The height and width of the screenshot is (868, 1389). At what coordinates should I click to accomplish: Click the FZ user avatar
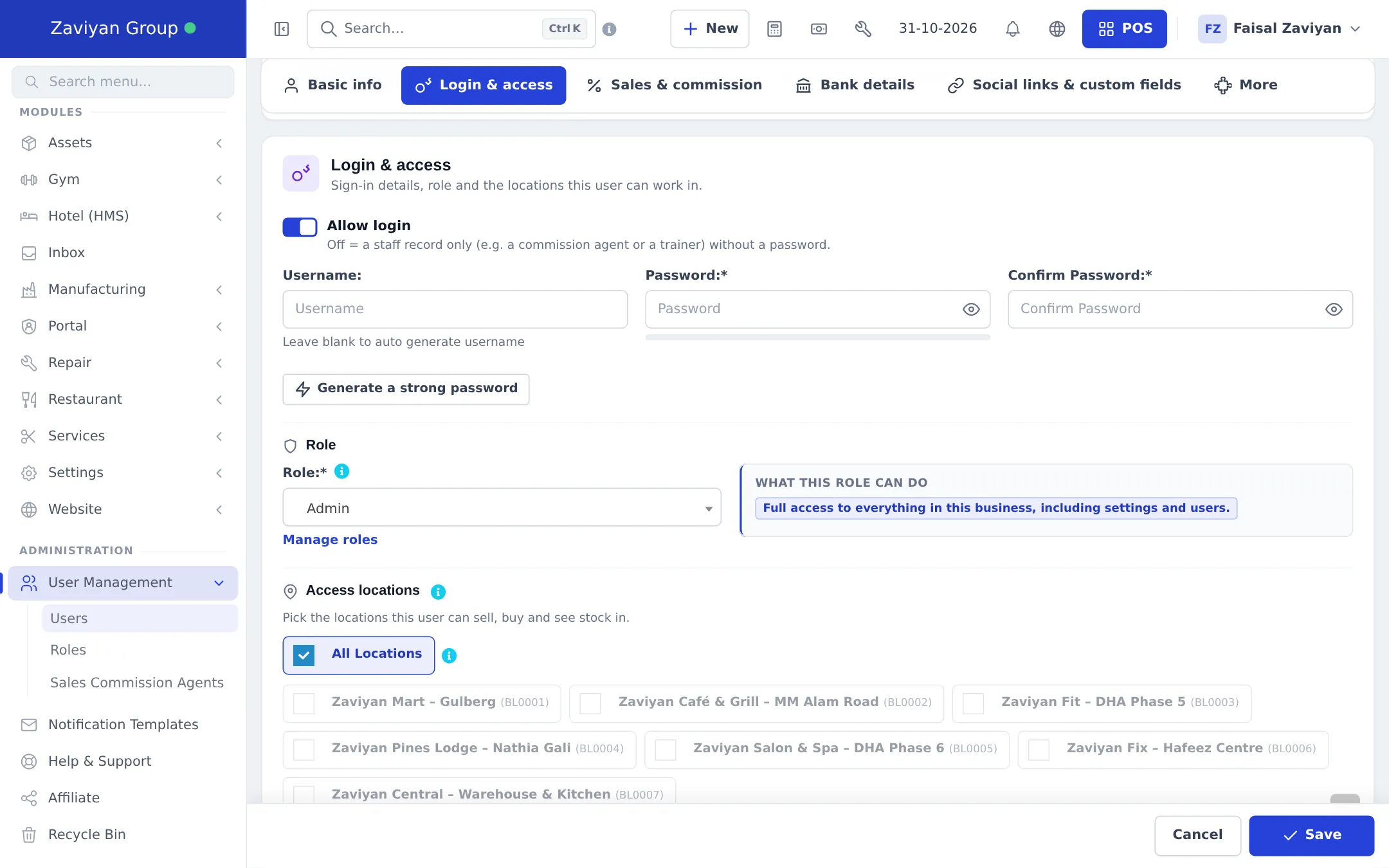click(x=1212, y=29)
